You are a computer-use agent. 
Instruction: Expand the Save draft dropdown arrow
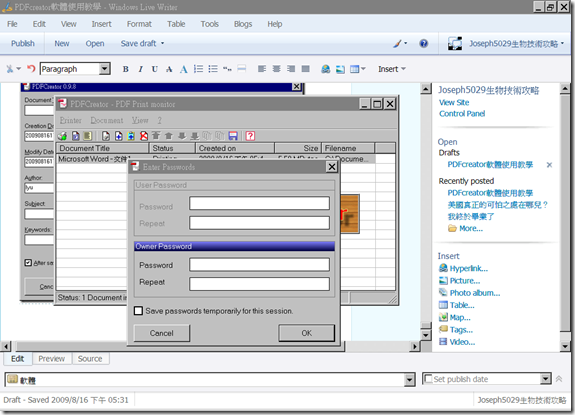click(162, 44)
